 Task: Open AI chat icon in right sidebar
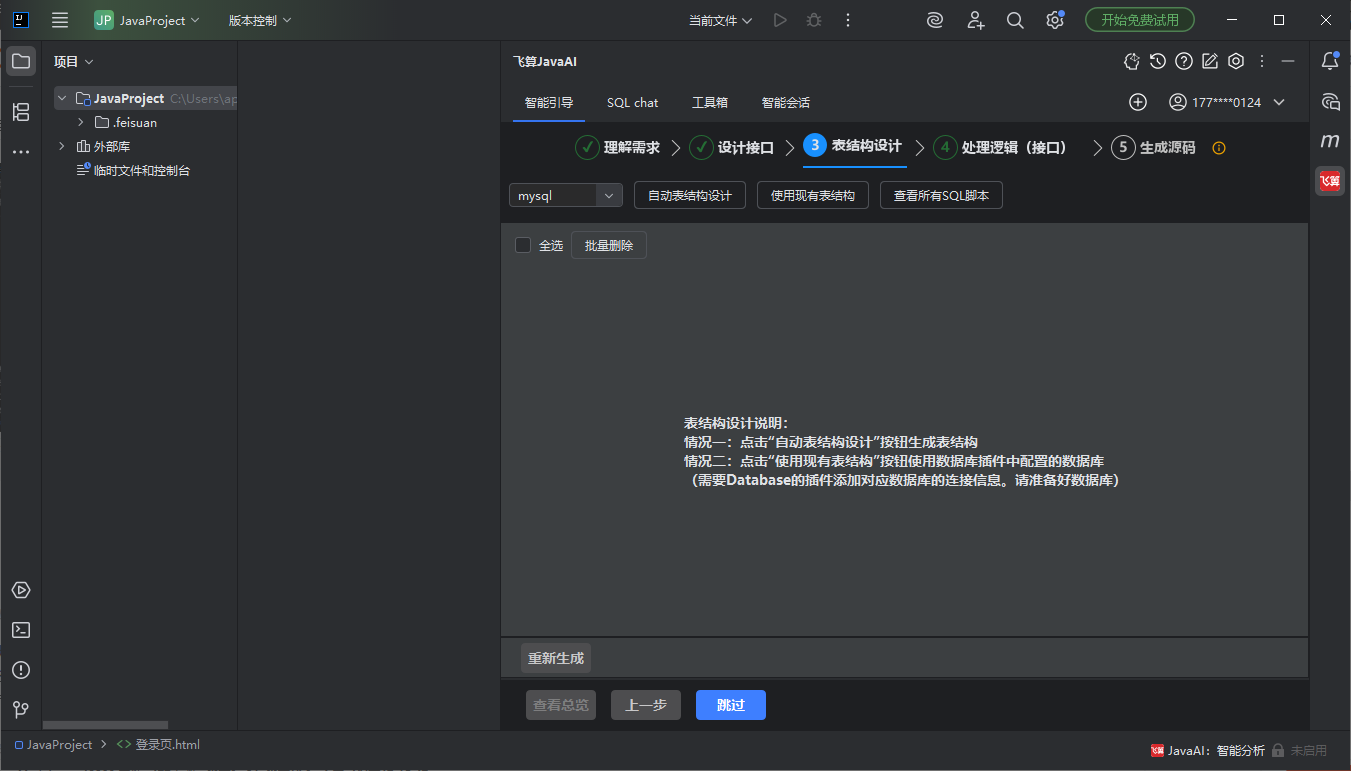pos(1330,101)
